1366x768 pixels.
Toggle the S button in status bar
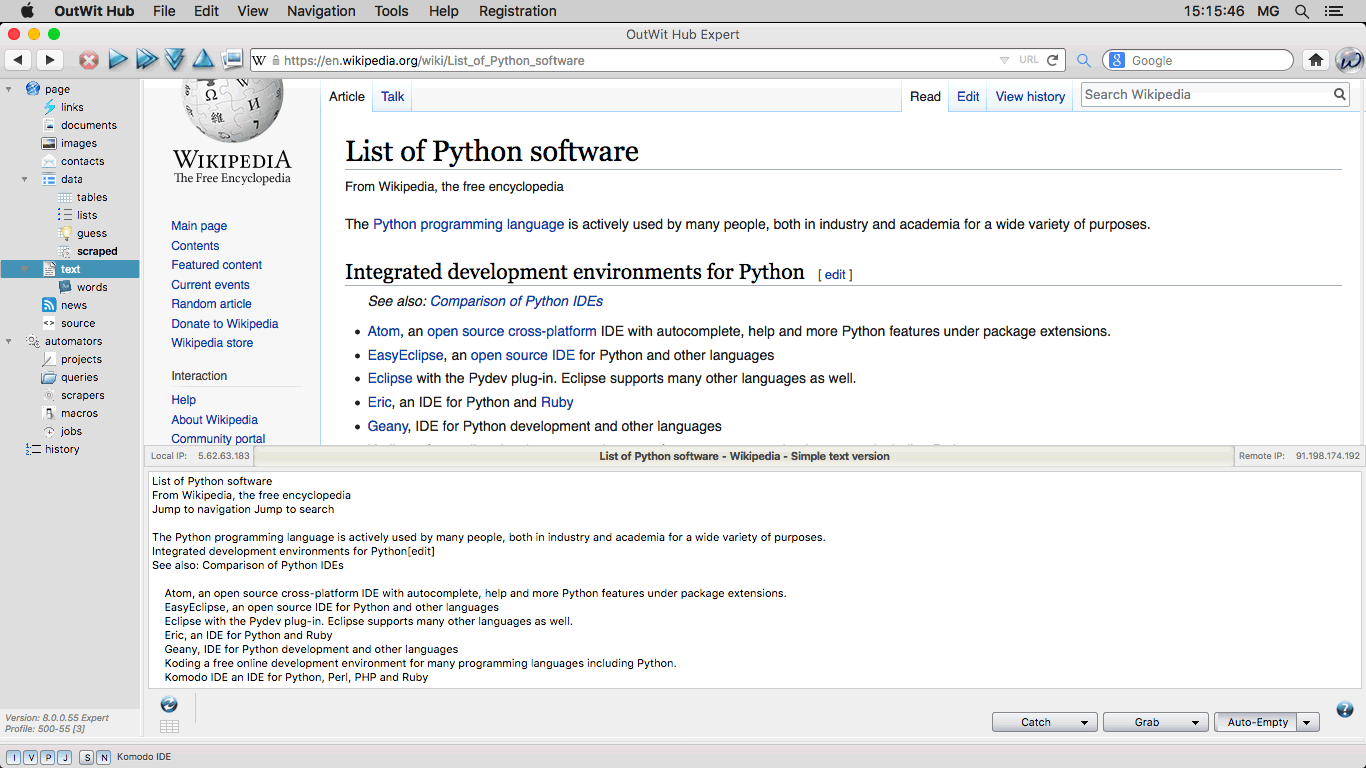coord(87,757)
